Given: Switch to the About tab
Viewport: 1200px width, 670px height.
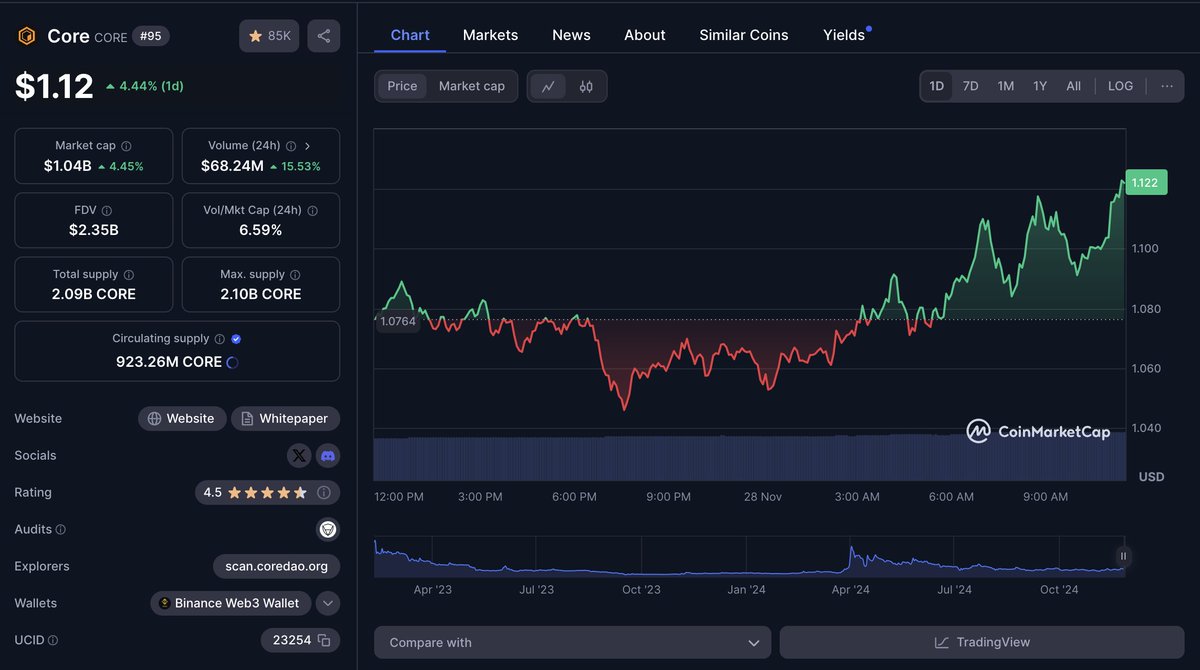Looking at the screenshot, I should tap(645, 35).
